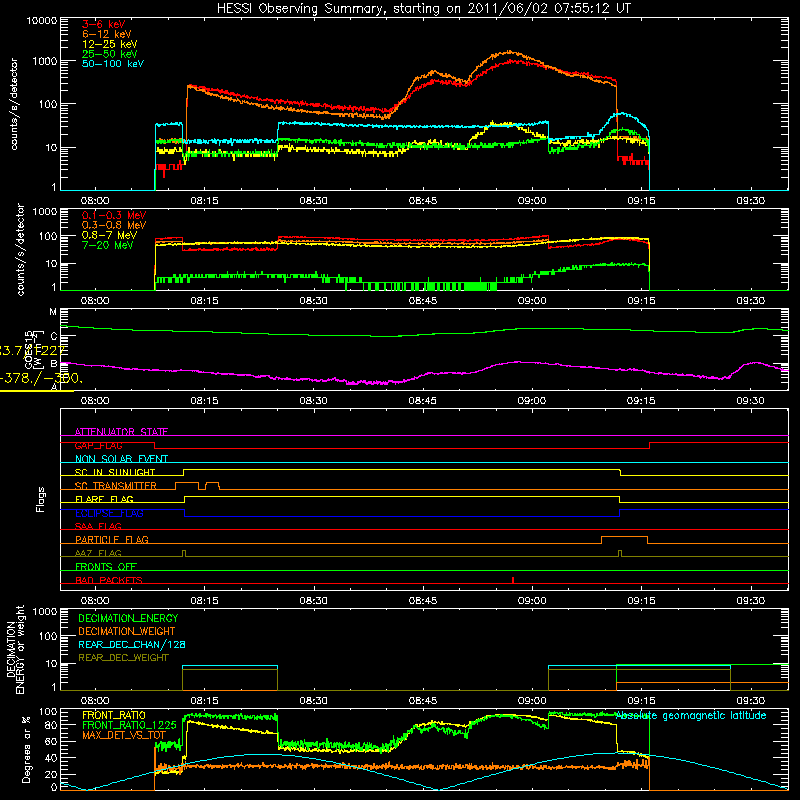Click 09:15 time label under the MeV plot
The width and height of the screenshot is (800, 800).
(641, 301)
